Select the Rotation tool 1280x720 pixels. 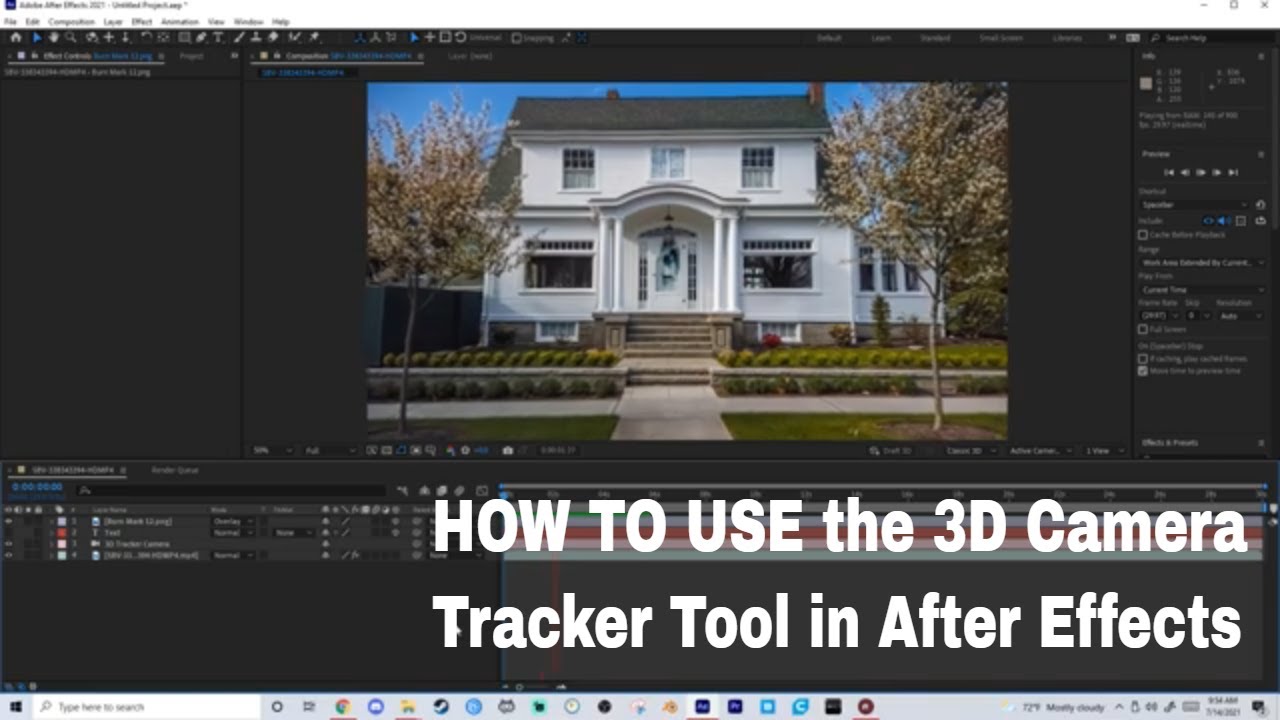pyautogui.click(x=147, y=38)
